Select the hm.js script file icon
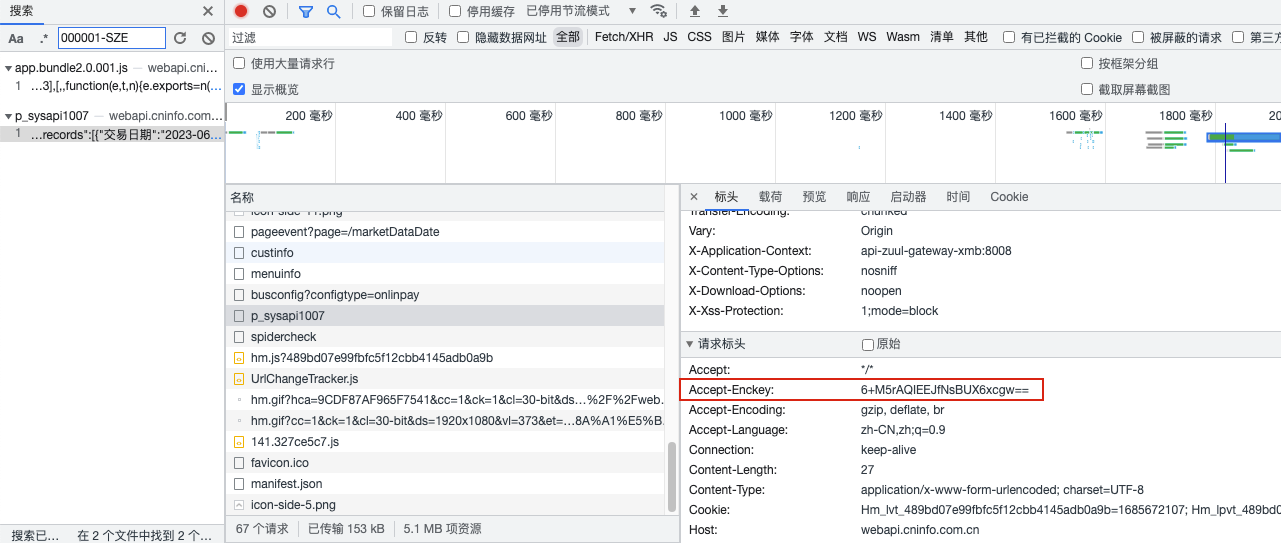The image size is (1281, 543). (239, 358)
